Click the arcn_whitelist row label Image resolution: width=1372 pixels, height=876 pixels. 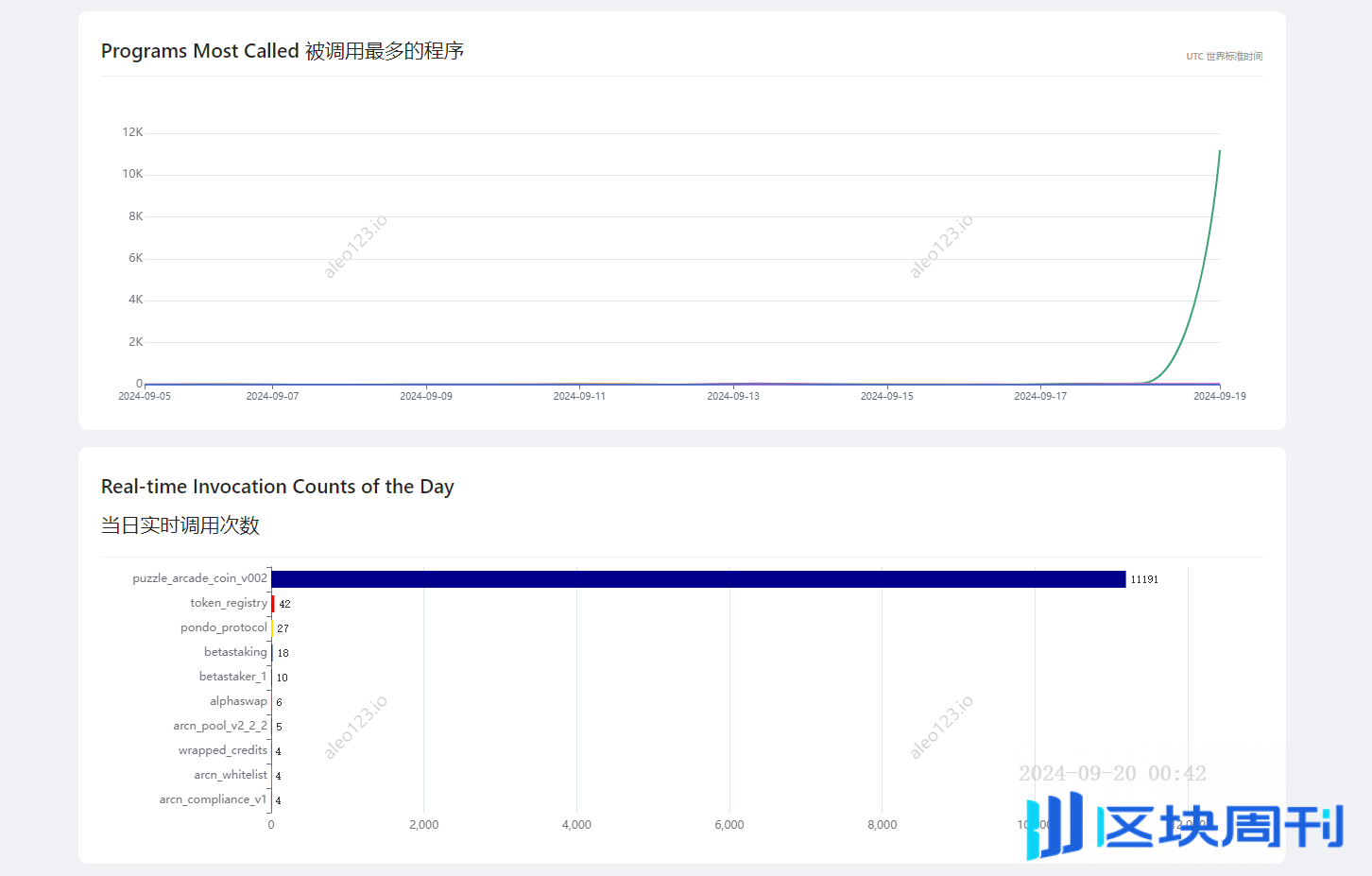coord(231,775)
